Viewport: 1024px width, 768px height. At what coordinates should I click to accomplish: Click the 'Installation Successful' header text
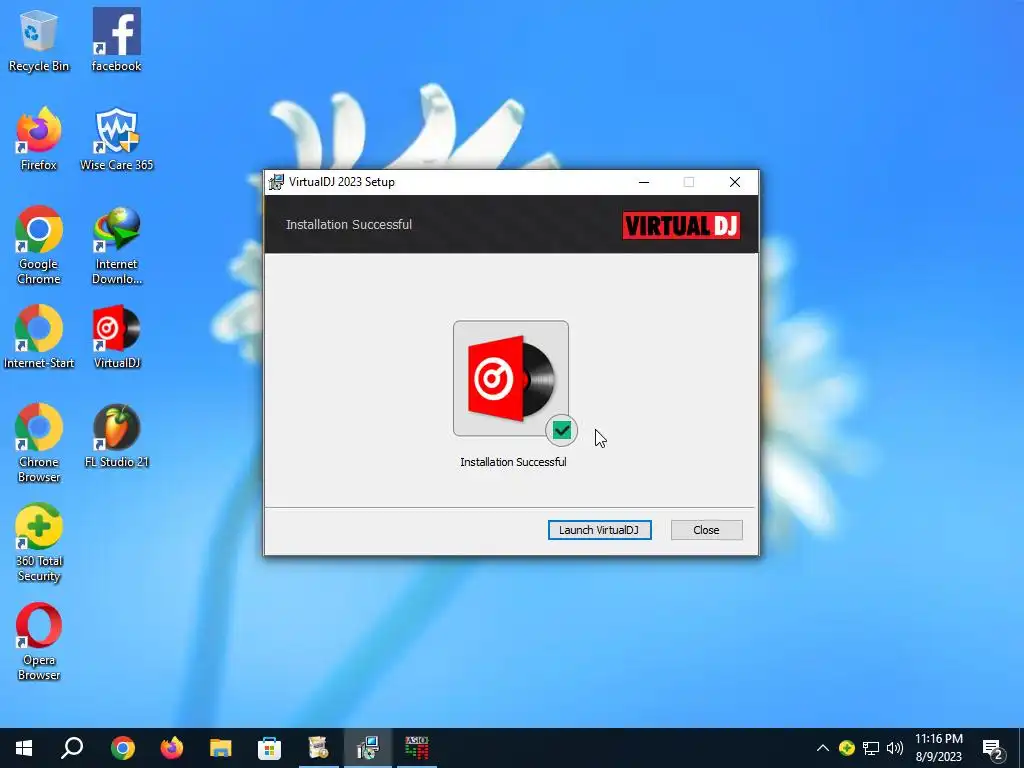[x=349, y=225]
